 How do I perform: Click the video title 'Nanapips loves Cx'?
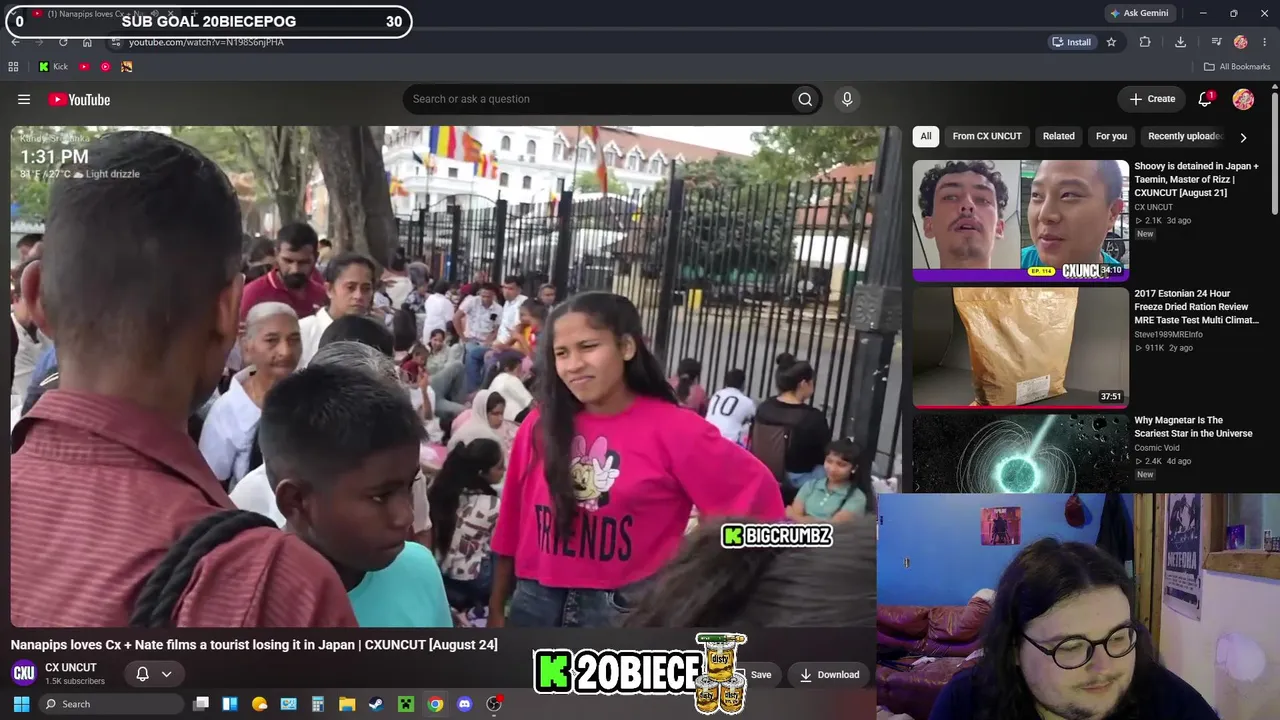254,645
